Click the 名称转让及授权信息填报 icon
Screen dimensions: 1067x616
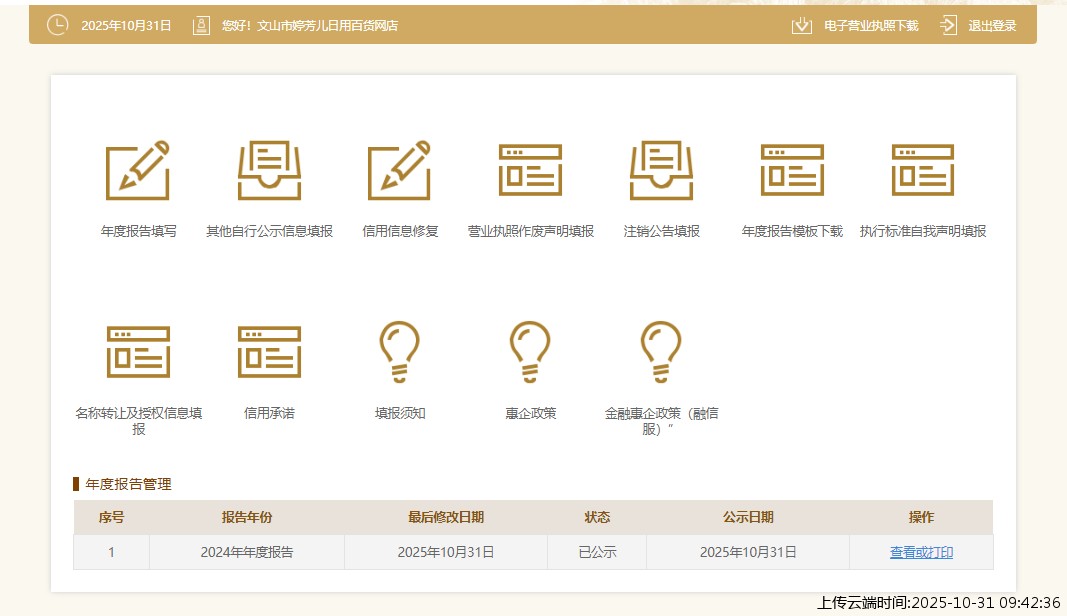click(x=138, y=352)
